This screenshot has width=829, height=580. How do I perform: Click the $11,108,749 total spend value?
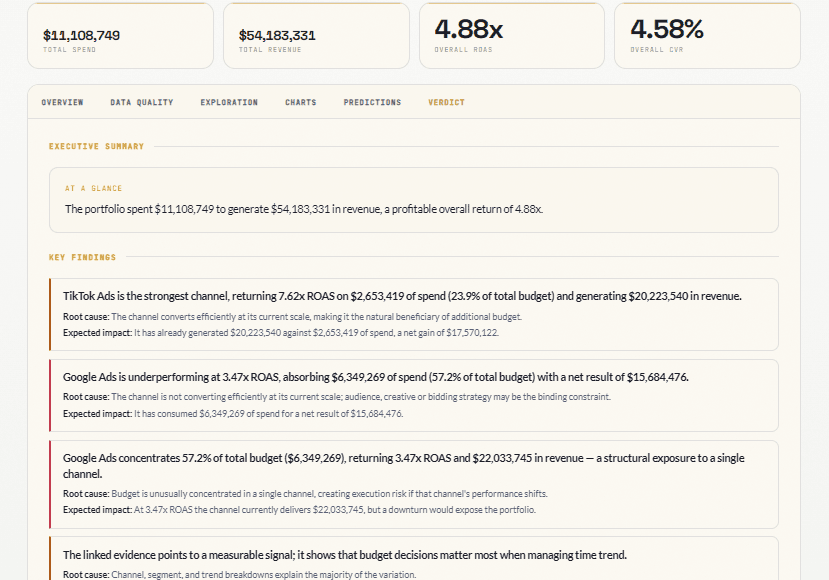click(81, 35)
